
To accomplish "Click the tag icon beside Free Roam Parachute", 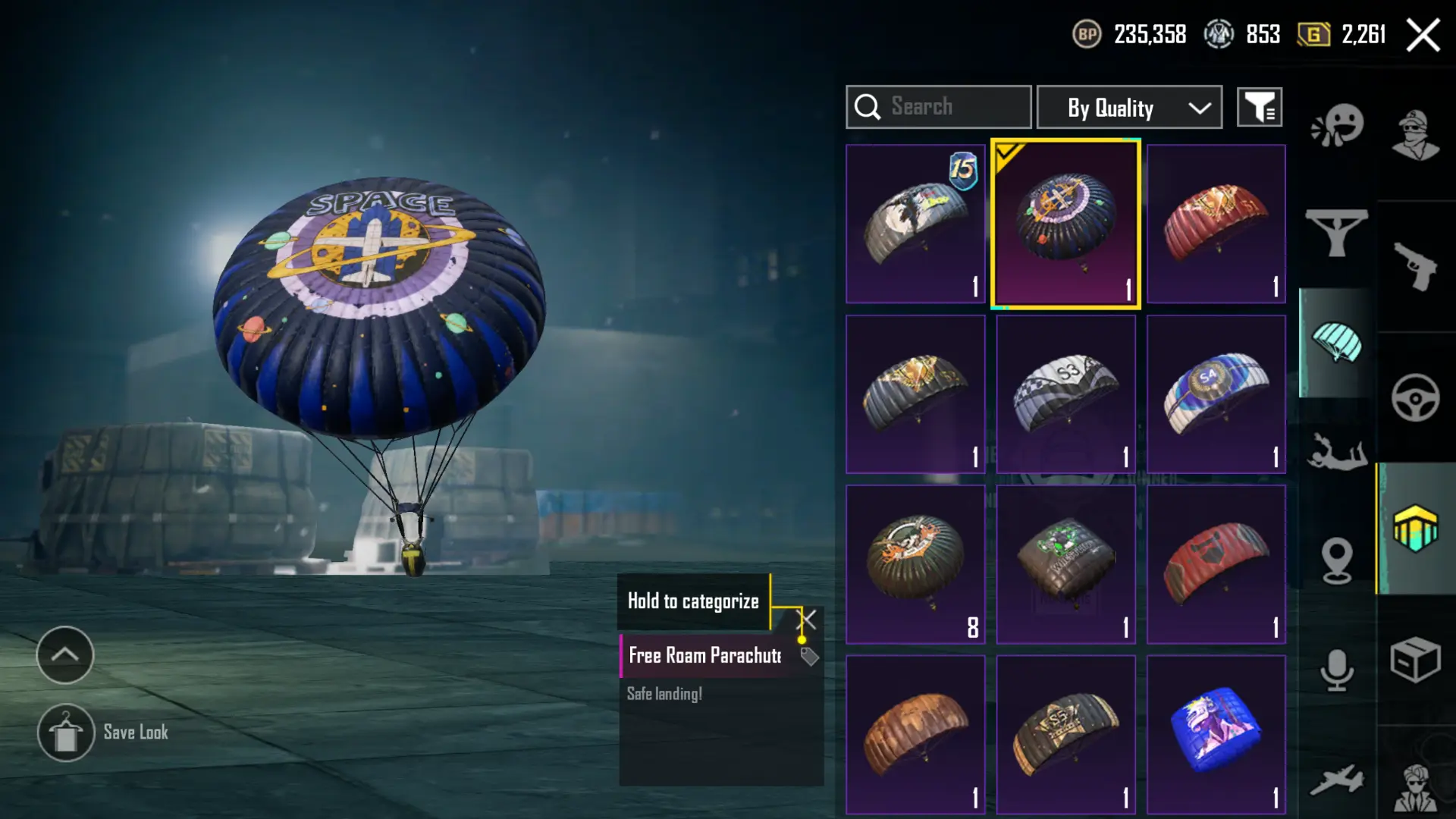I will click(x=809, y=657).
